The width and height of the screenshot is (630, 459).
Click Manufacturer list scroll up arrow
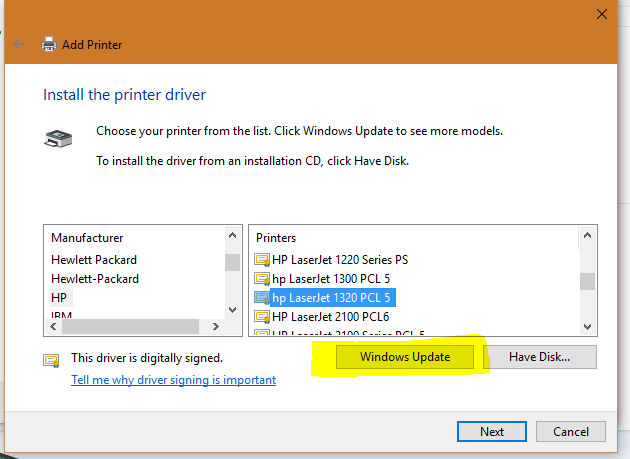pos(232,236)
